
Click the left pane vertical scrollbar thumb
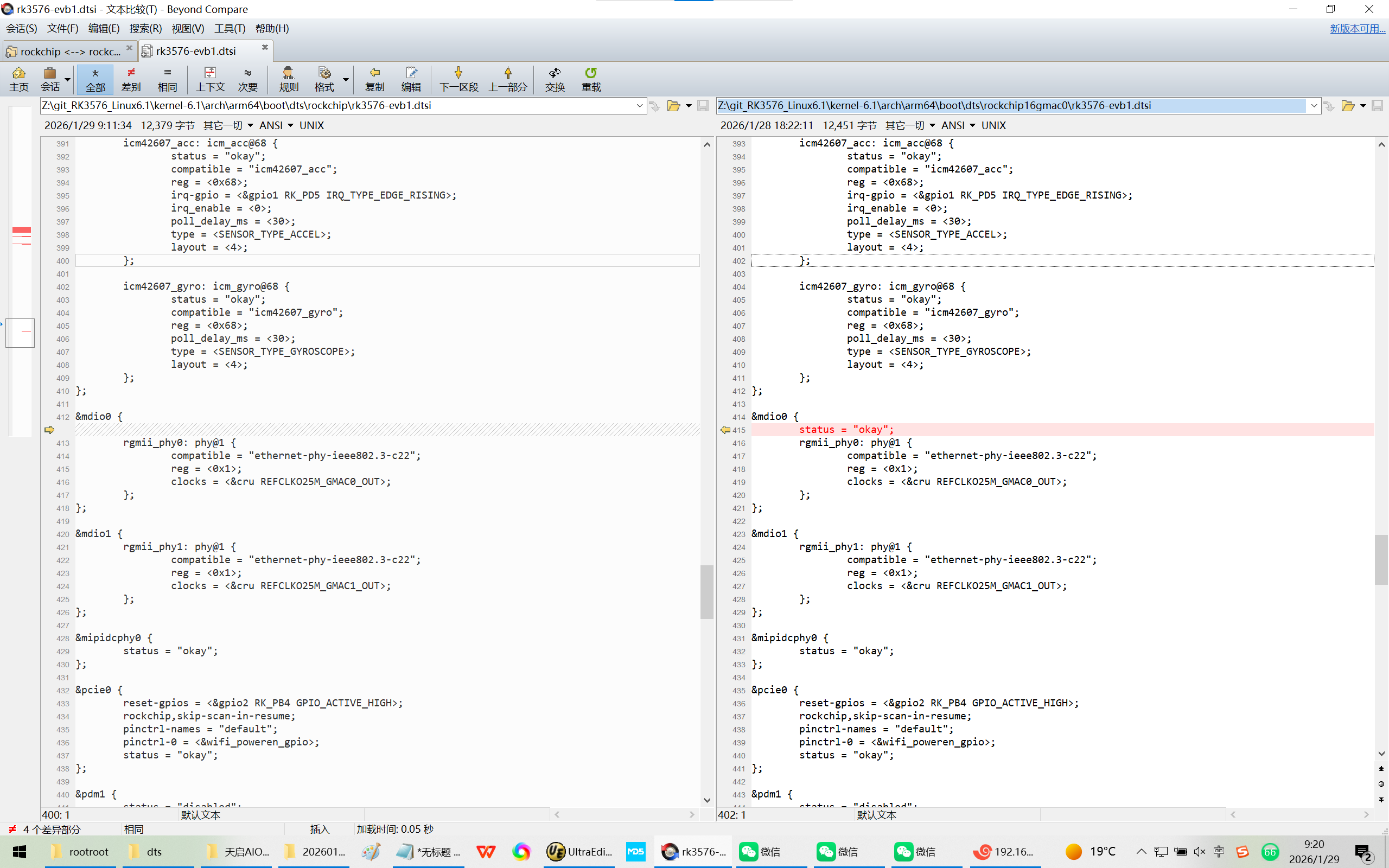[x=706, y=591]
